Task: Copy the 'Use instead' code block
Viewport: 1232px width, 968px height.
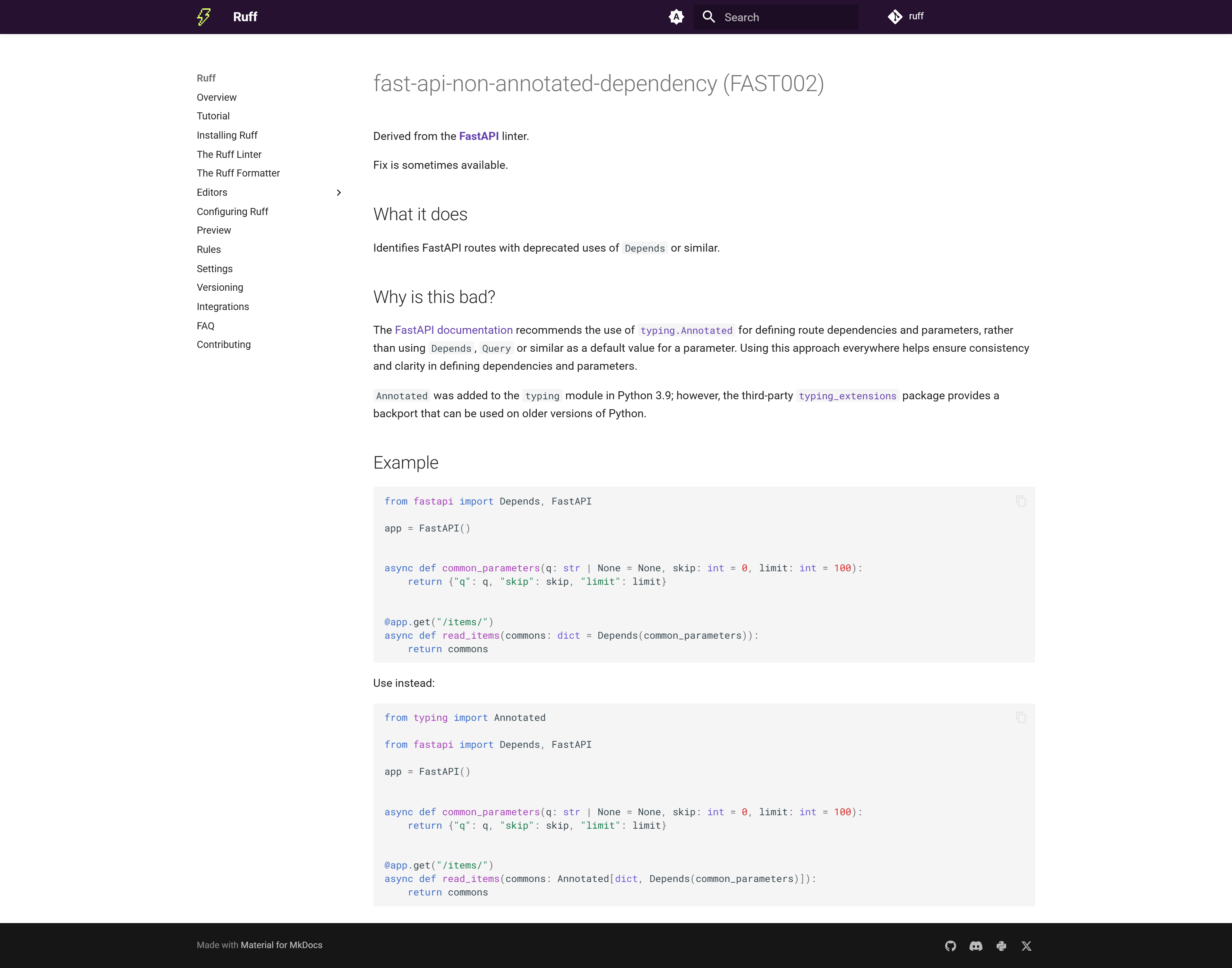Action: (x=1021, y=718)
